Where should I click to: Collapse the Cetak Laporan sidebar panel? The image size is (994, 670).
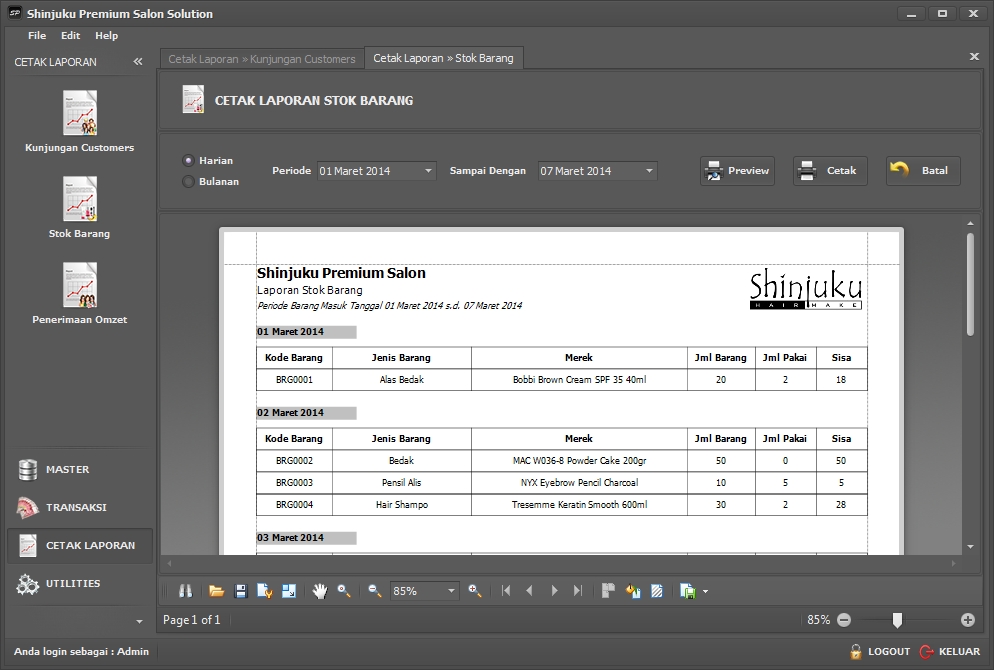point(138,62)
